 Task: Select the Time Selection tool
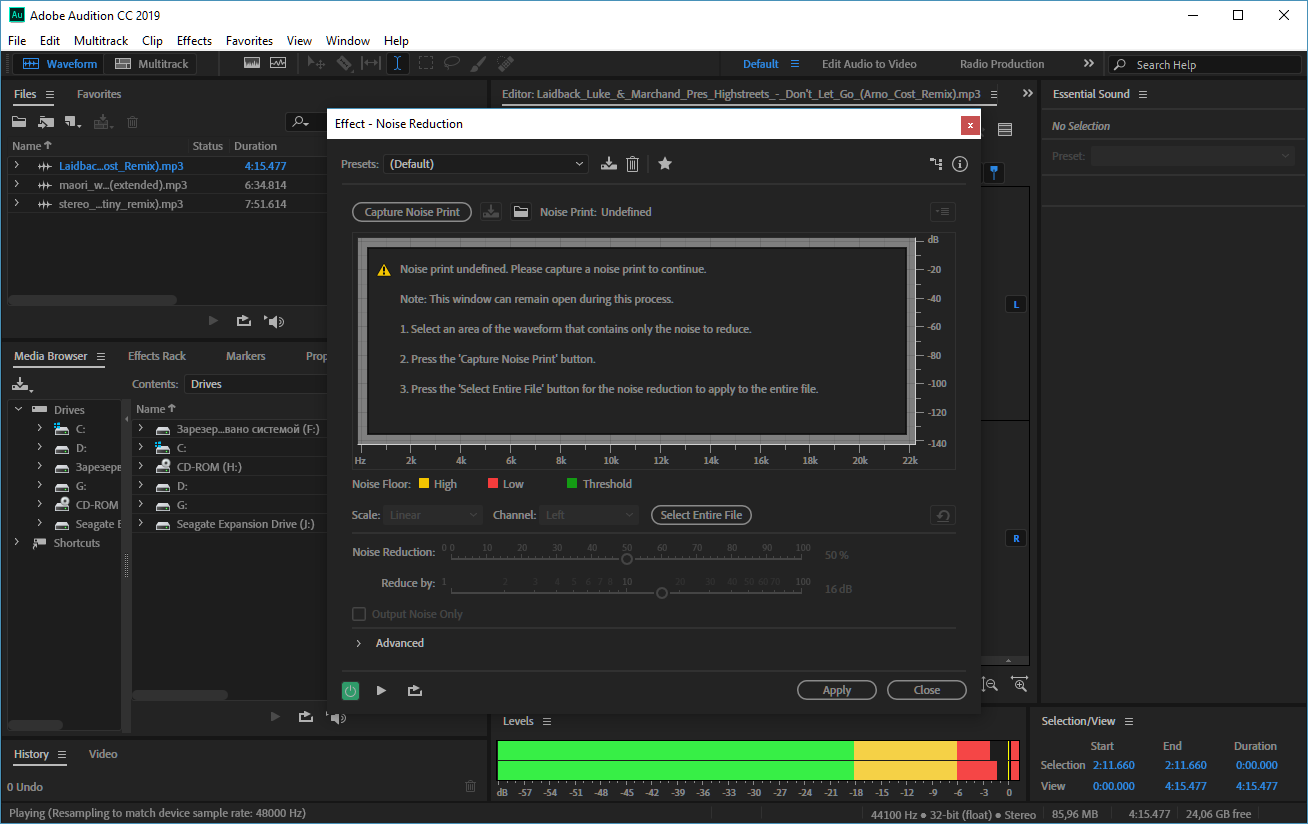tap(398, 63)
